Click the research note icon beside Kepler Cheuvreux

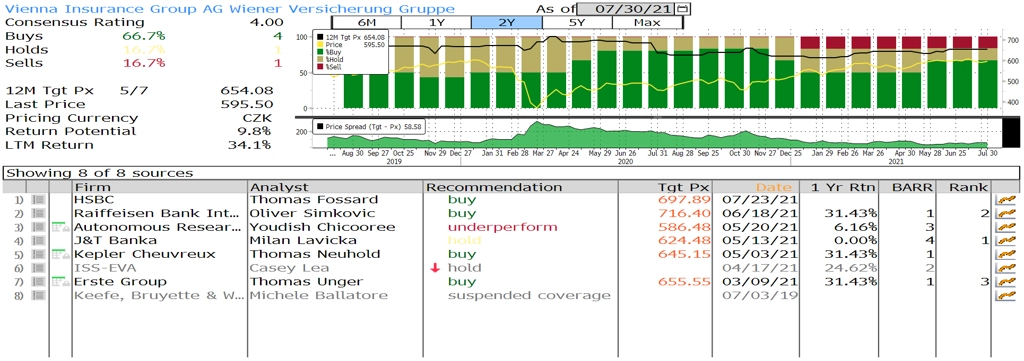click(x=61, y=255)
